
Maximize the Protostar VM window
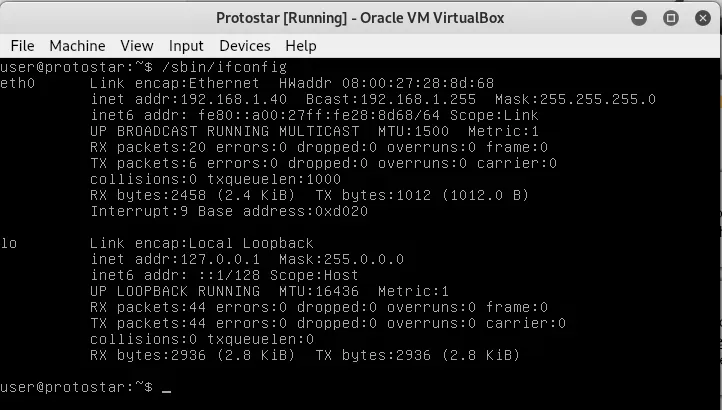tap(671, 18)
